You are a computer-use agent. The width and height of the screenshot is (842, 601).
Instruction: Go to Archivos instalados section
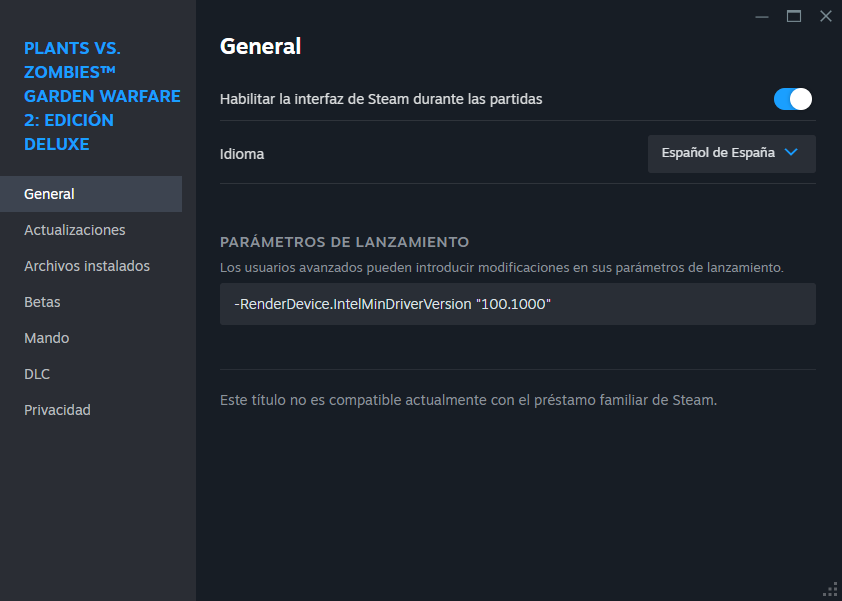pyautogui.click(x=91, y=266)
